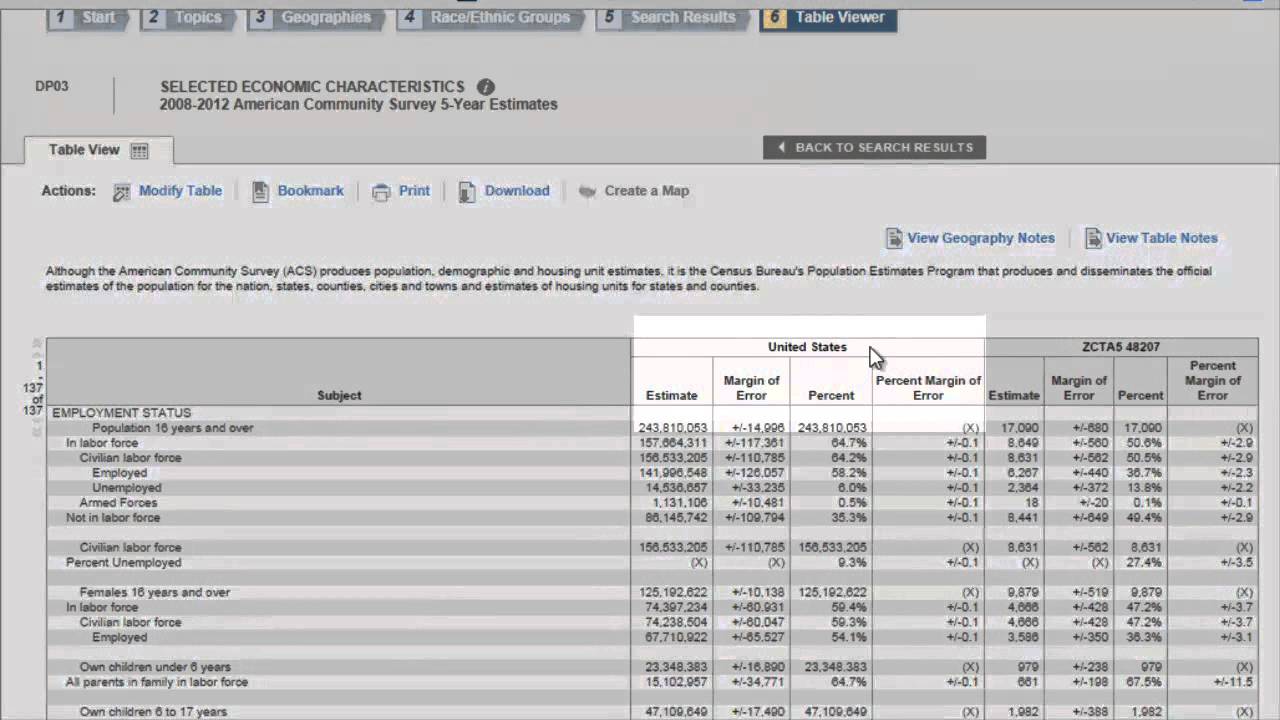
Task: Click United States Percent header
Action: coord(831,395)
